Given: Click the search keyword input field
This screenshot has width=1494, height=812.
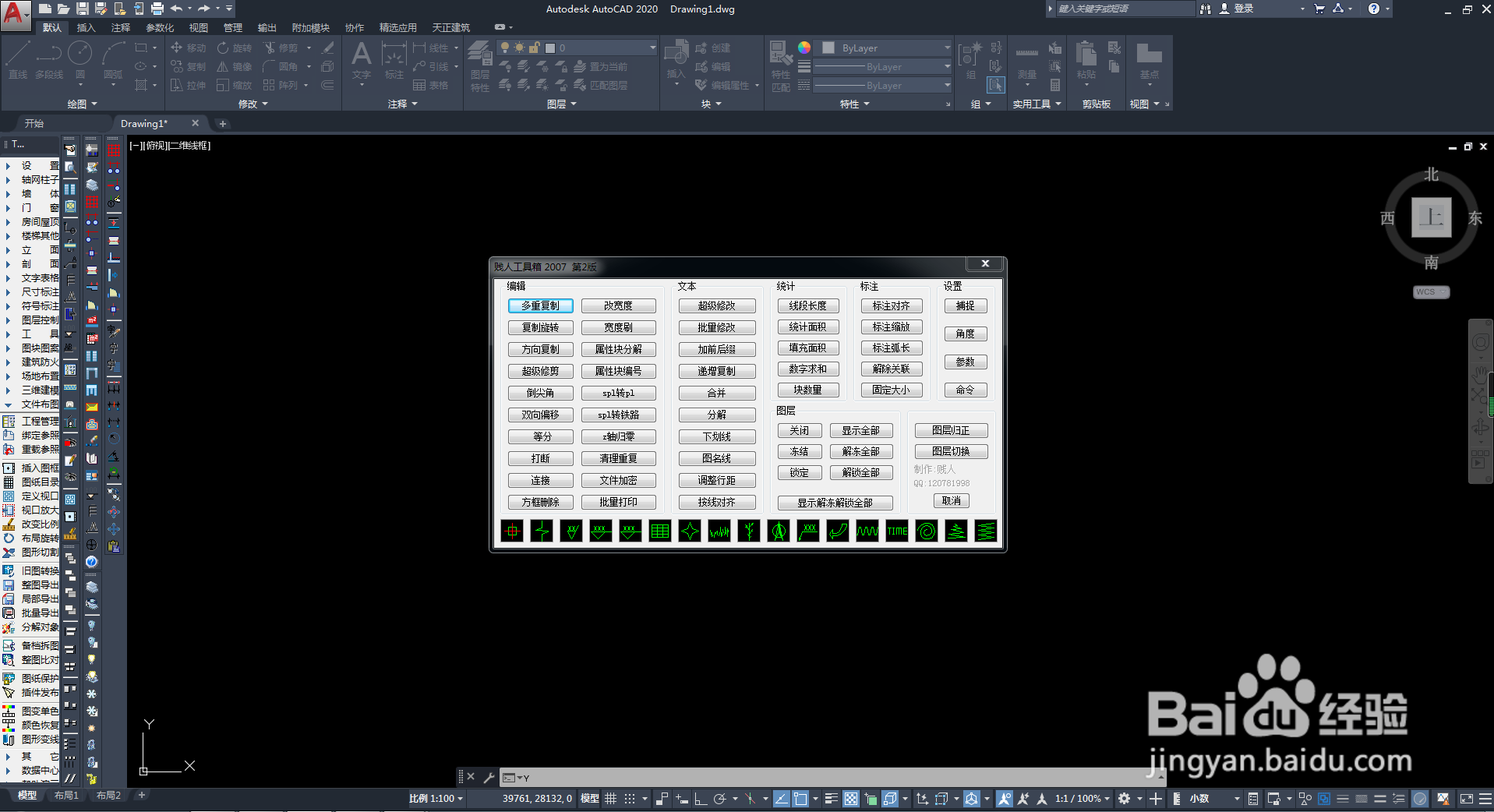Looking at the screenshot, I should pyautogui.click(x=1124, y=9).
